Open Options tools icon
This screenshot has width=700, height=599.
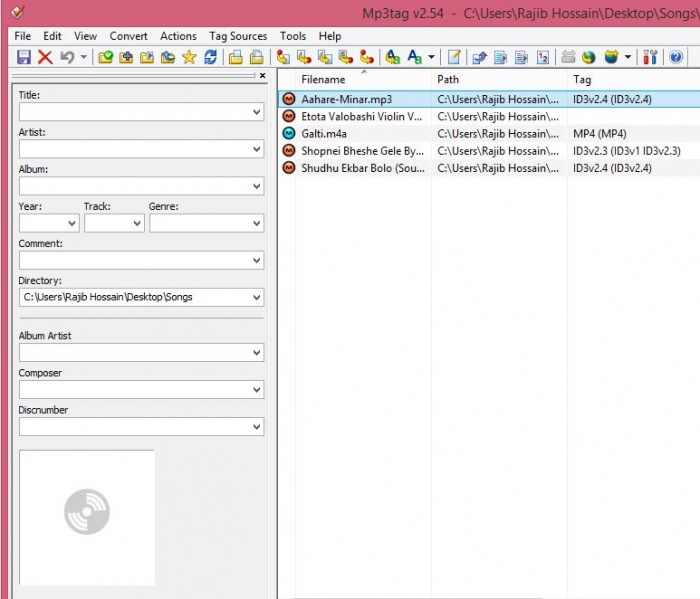650,57
